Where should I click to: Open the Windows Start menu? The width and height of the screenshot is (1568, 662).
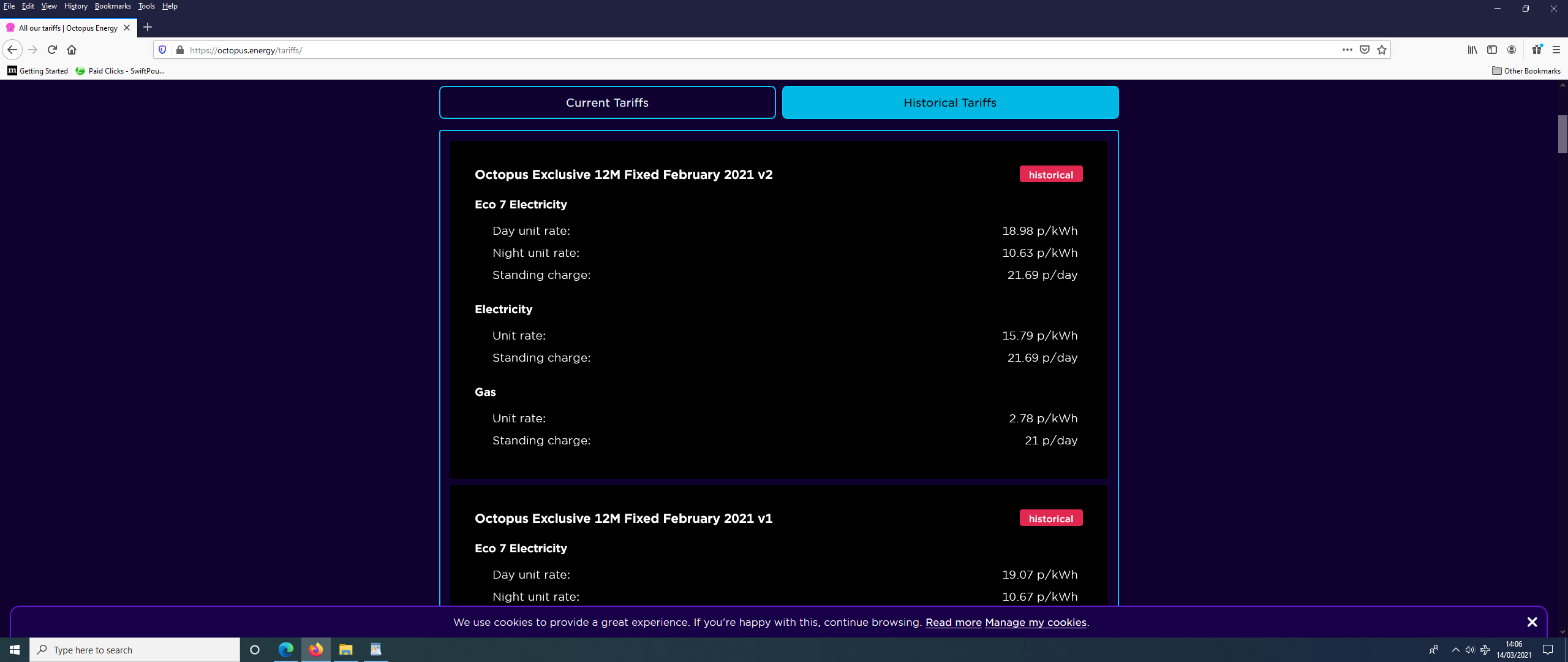[x=15, y=650]
